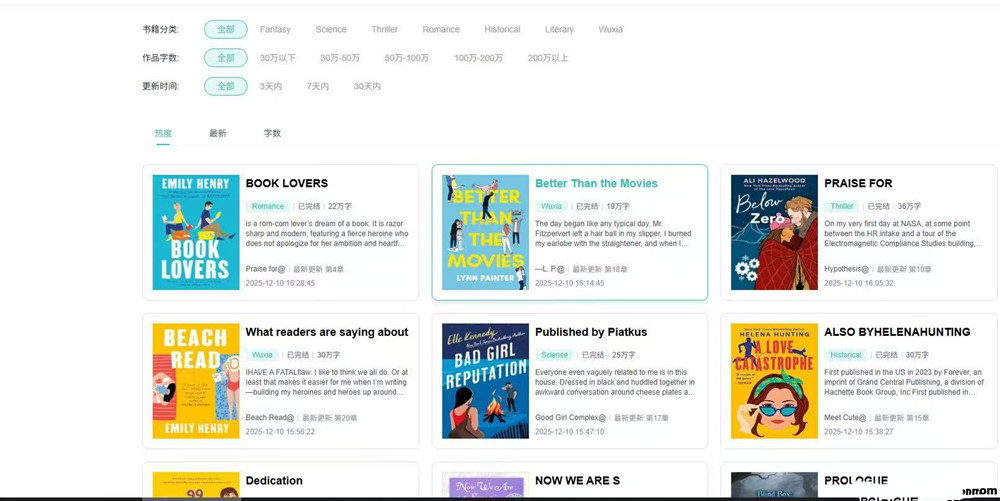Image resolution: width=1000 pixels, height=501 pixels.
Task: Filter update time to 7天内
Action: 317,87
